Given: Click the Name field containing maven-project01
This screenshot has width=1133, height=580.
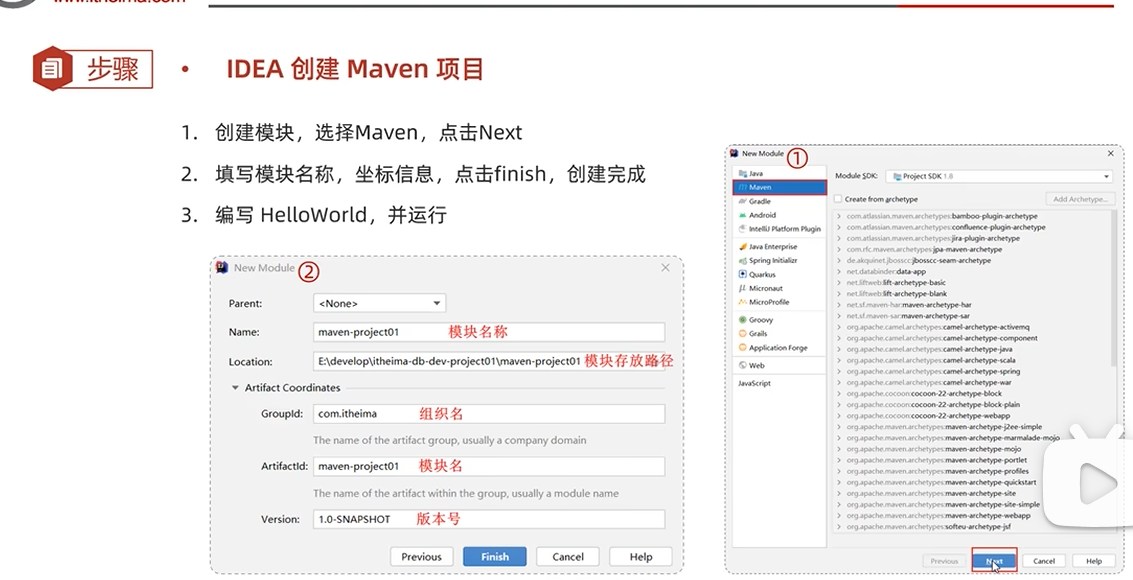Looking at the screenshot, I should 488,332.
